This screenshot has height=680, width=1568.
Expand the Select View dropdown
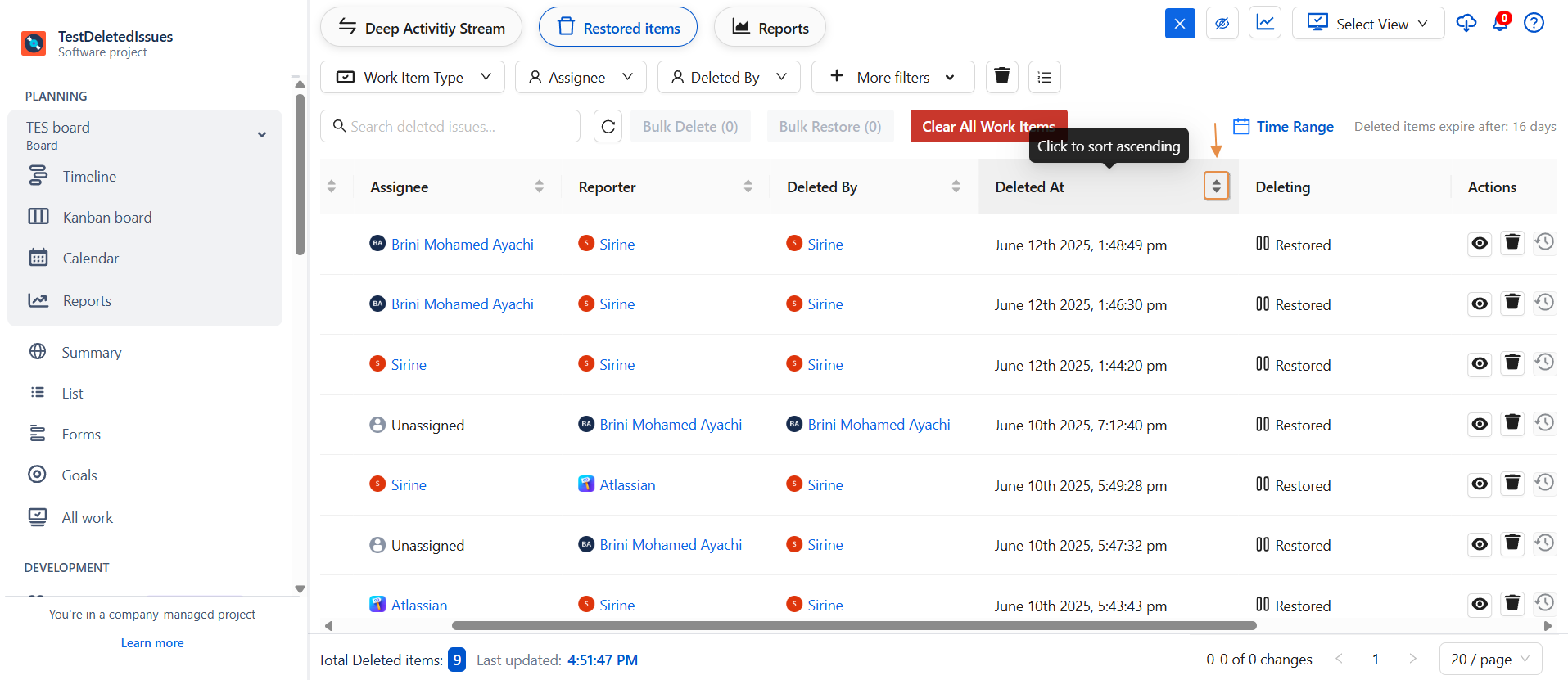(1367, 23)
